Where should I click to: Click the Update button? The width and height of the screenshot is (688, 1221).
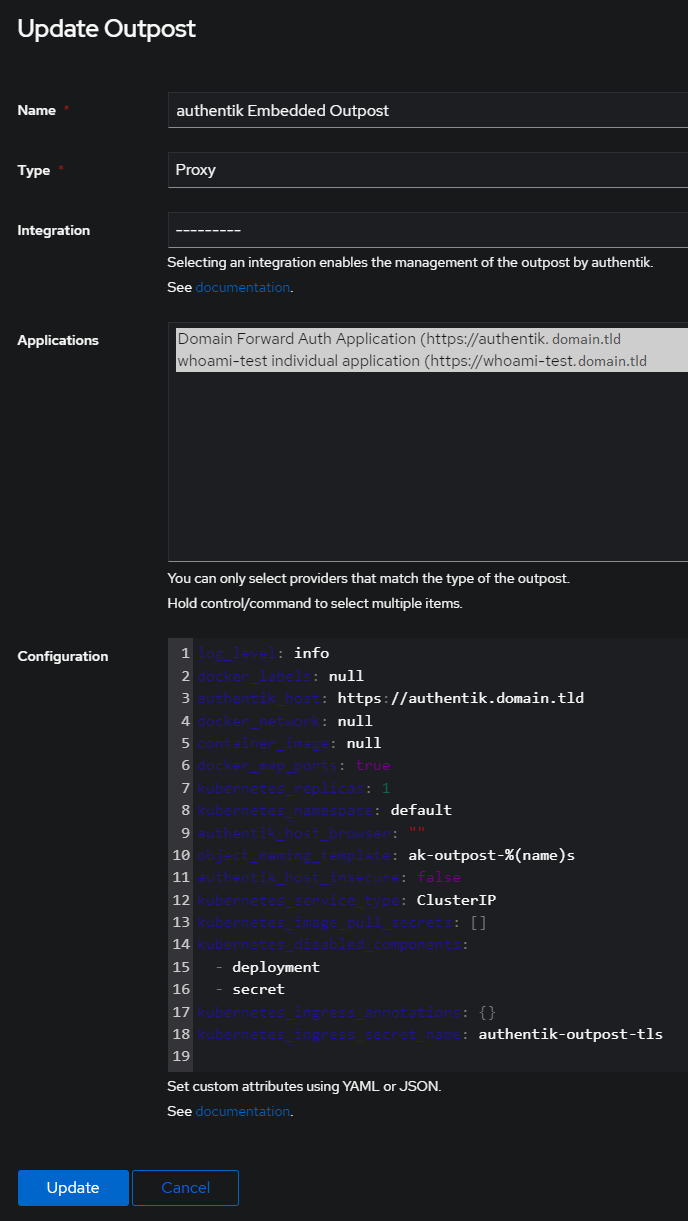coord(73,1188)
